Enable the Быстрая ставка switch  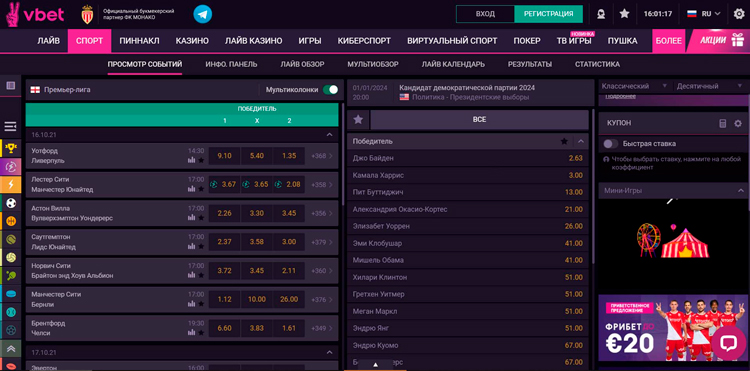(610, 143)
